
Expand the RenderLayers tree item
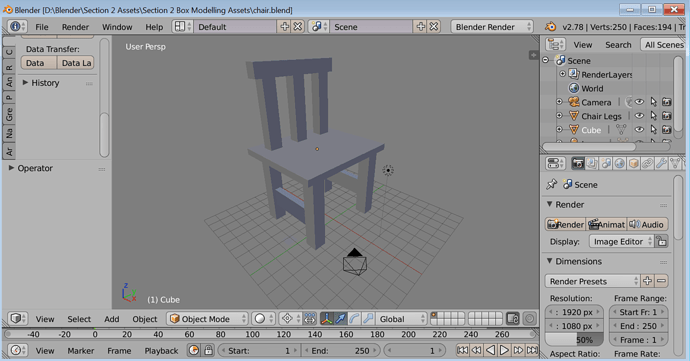(x=562, y=74)
